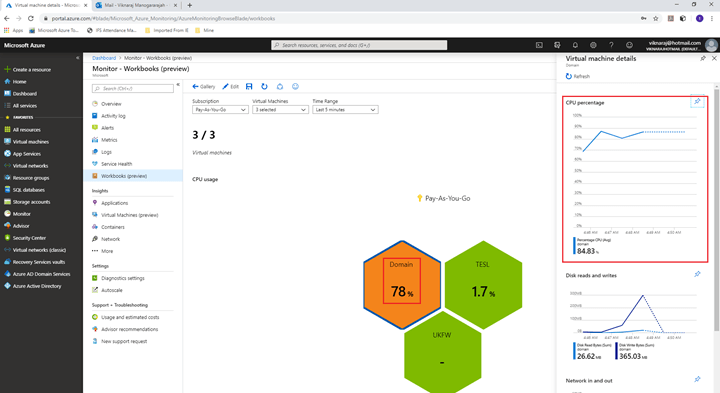The width and height of the screenshot is (720, 393).
Task: Open Cloud Shell icon in Azure top bar
Action: coord(539,45)
